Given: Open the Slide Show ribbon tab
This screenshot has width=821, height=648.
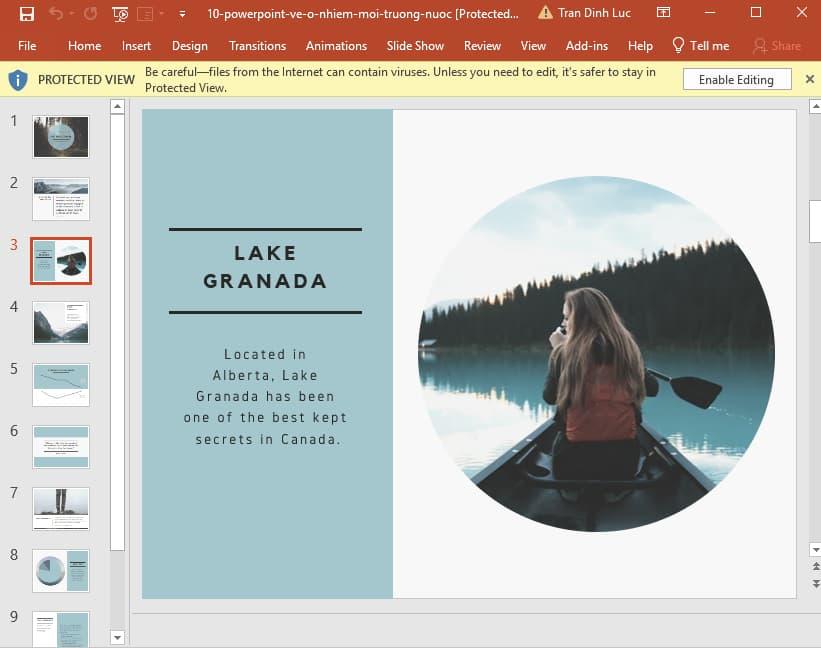Looking at the screenshot, I should point(415,45).
